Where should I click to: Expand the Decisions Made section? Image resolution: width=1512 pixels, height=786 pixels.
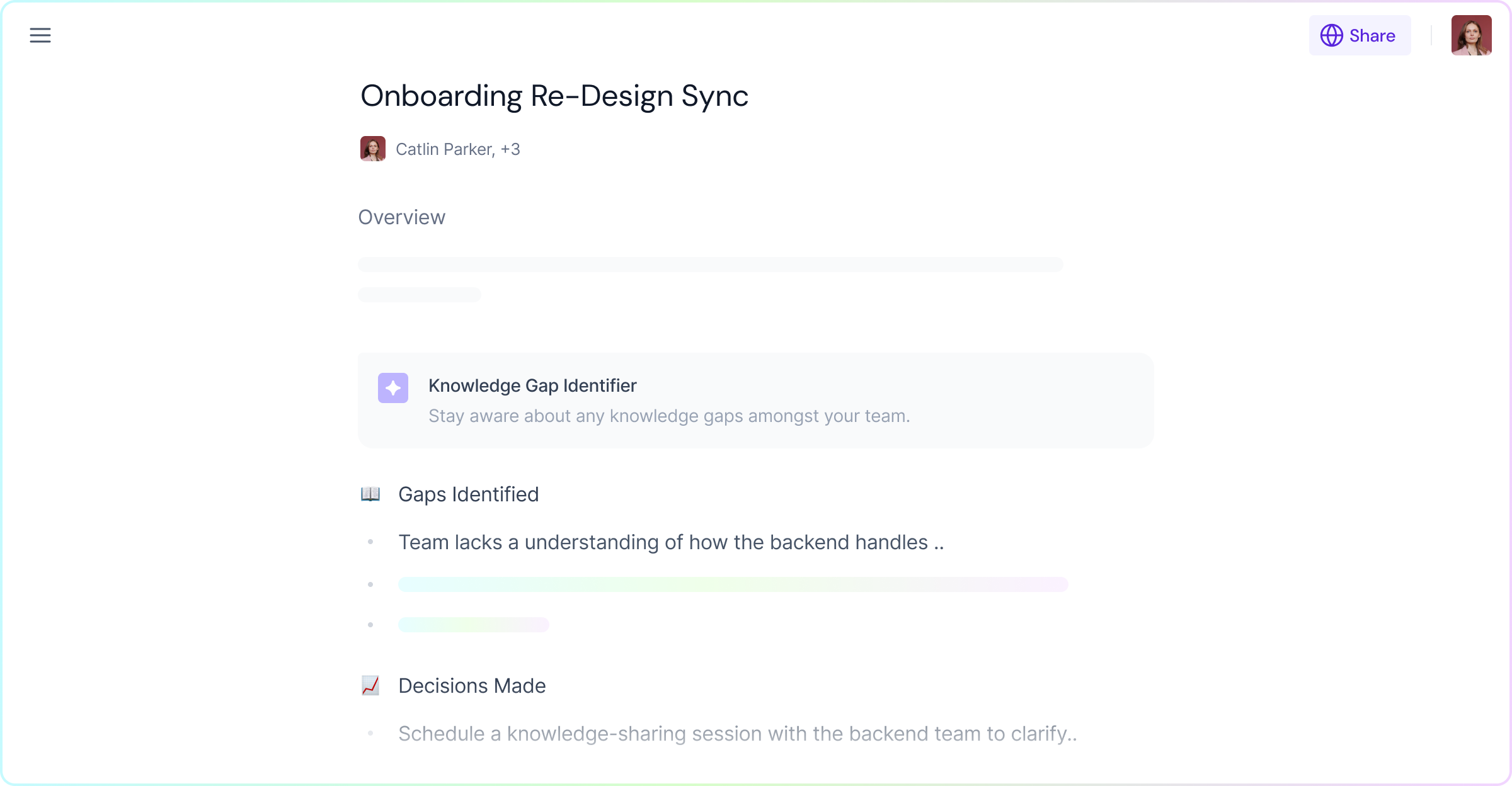[472, 686]
